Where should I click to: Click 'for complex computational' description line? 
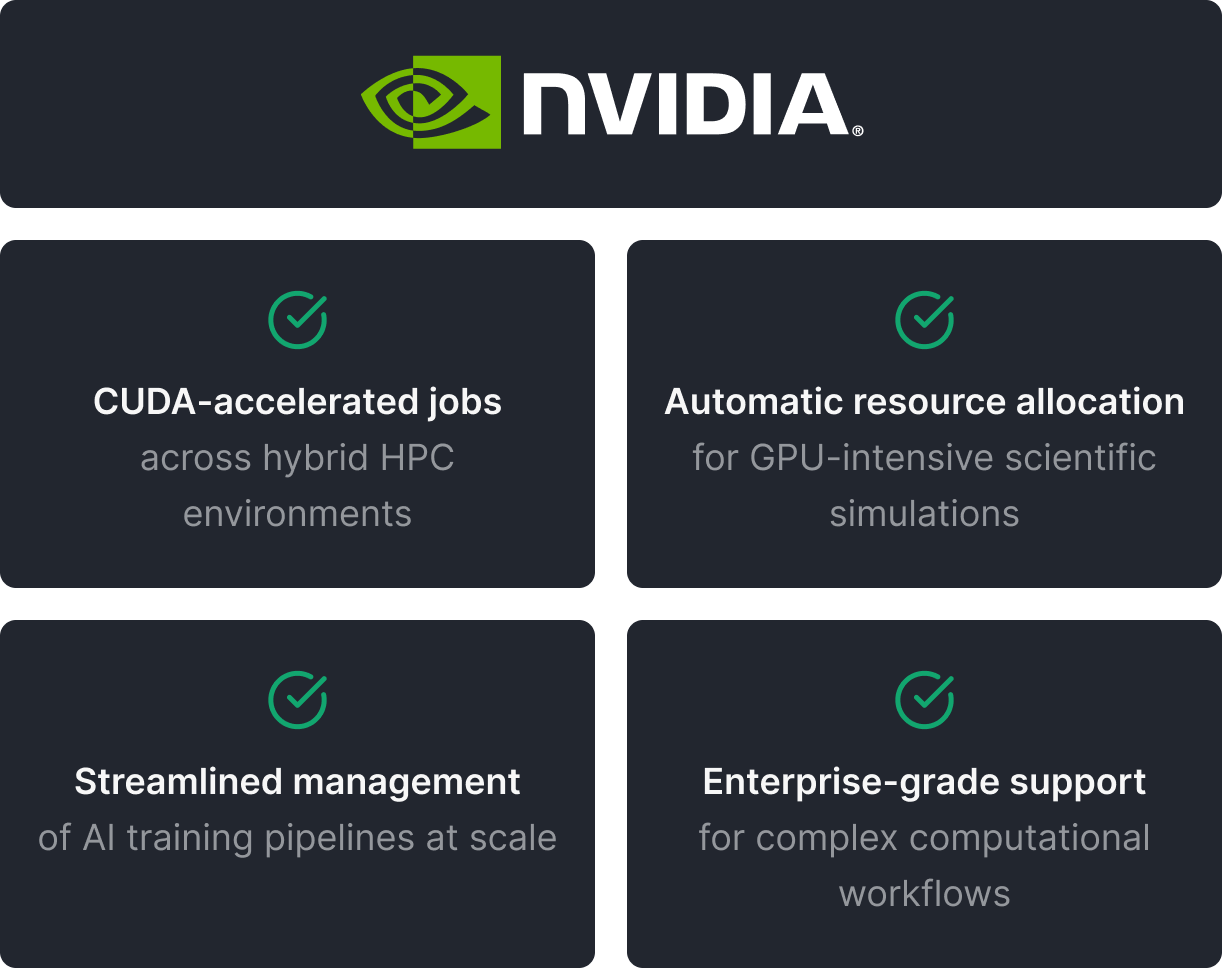924,838
